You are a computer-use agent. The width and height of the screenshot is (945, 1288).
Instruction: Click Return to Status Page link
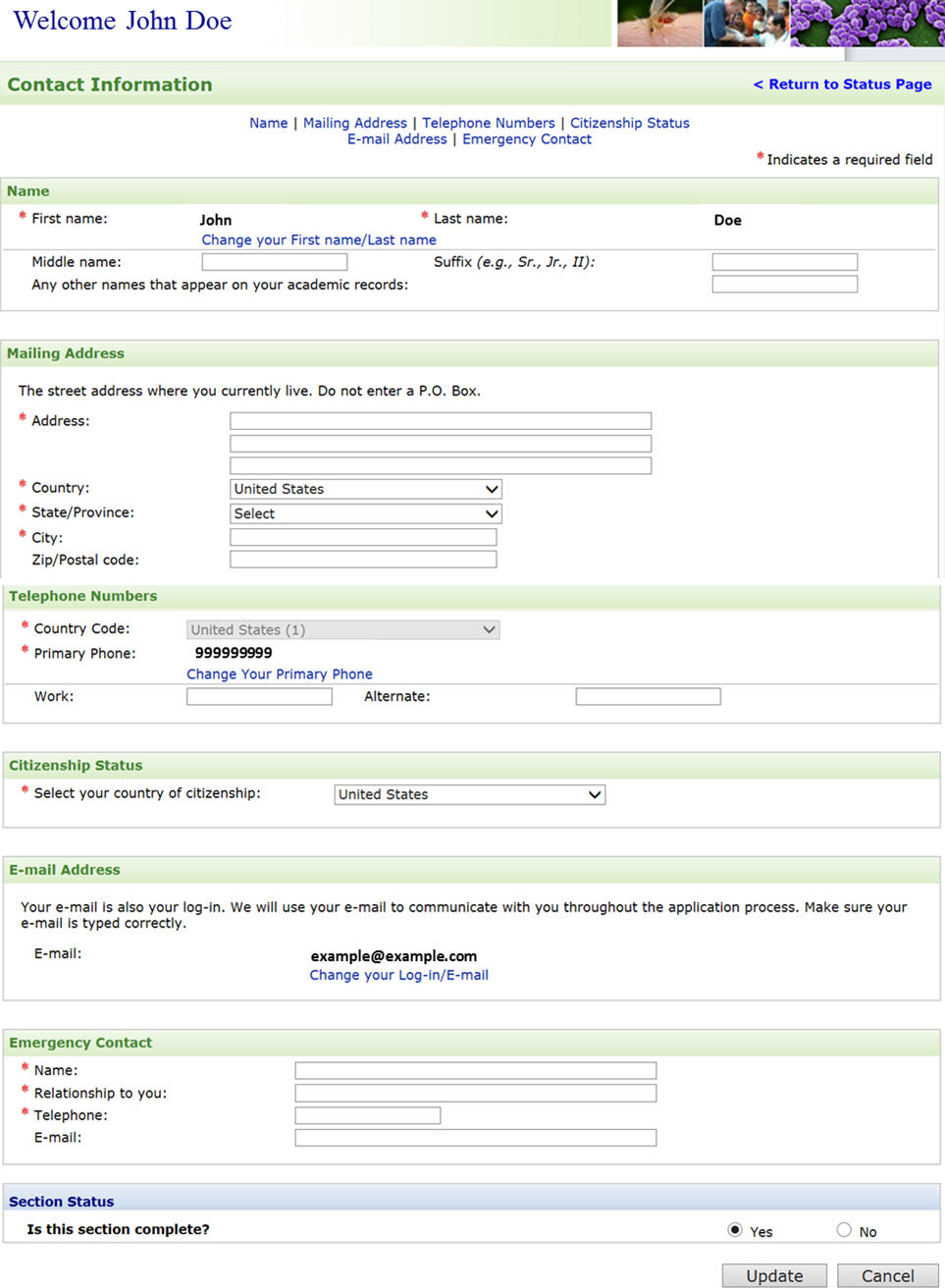pos(842,84)
